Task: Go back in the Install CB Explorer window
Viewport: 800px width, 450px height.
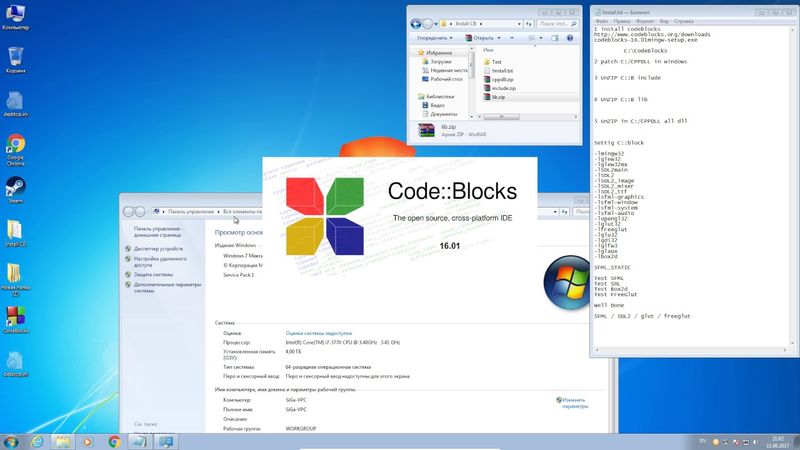Action: tap(416, 23)
